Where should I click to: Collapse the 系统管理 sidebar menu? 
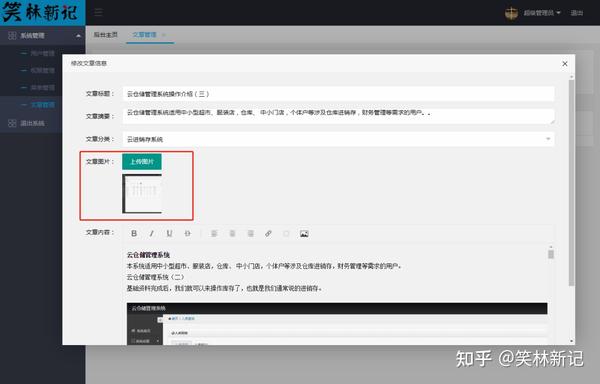[x=42, y=36]
